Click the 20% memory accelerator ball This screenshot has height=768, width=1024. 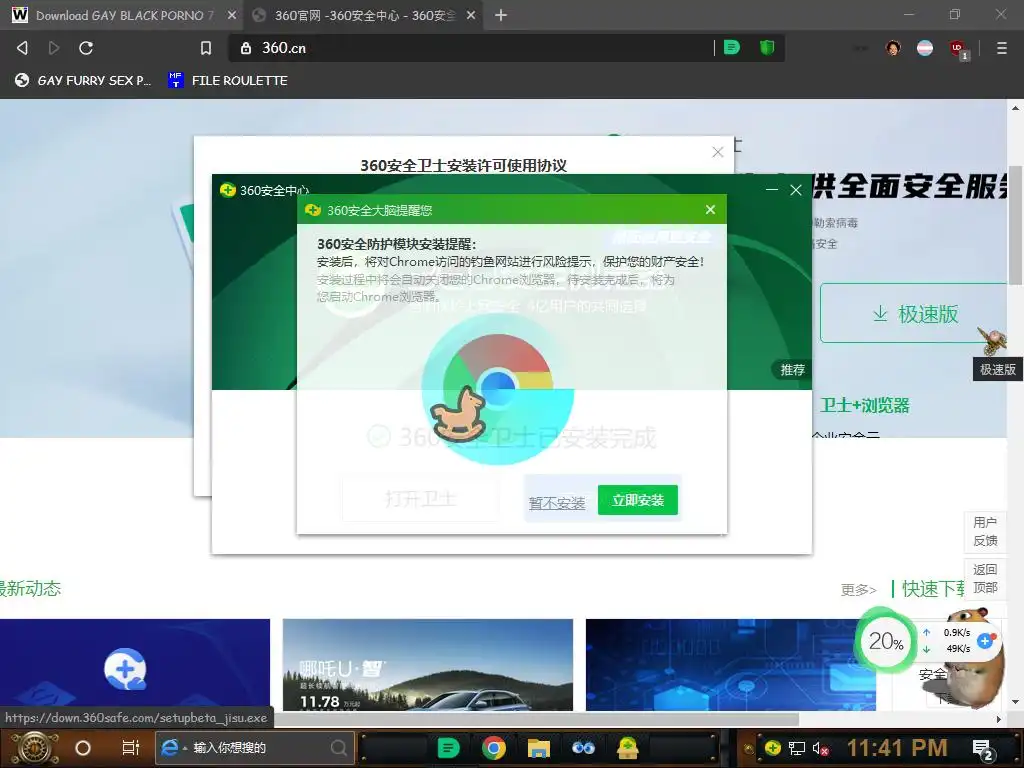tap(886, 641)
